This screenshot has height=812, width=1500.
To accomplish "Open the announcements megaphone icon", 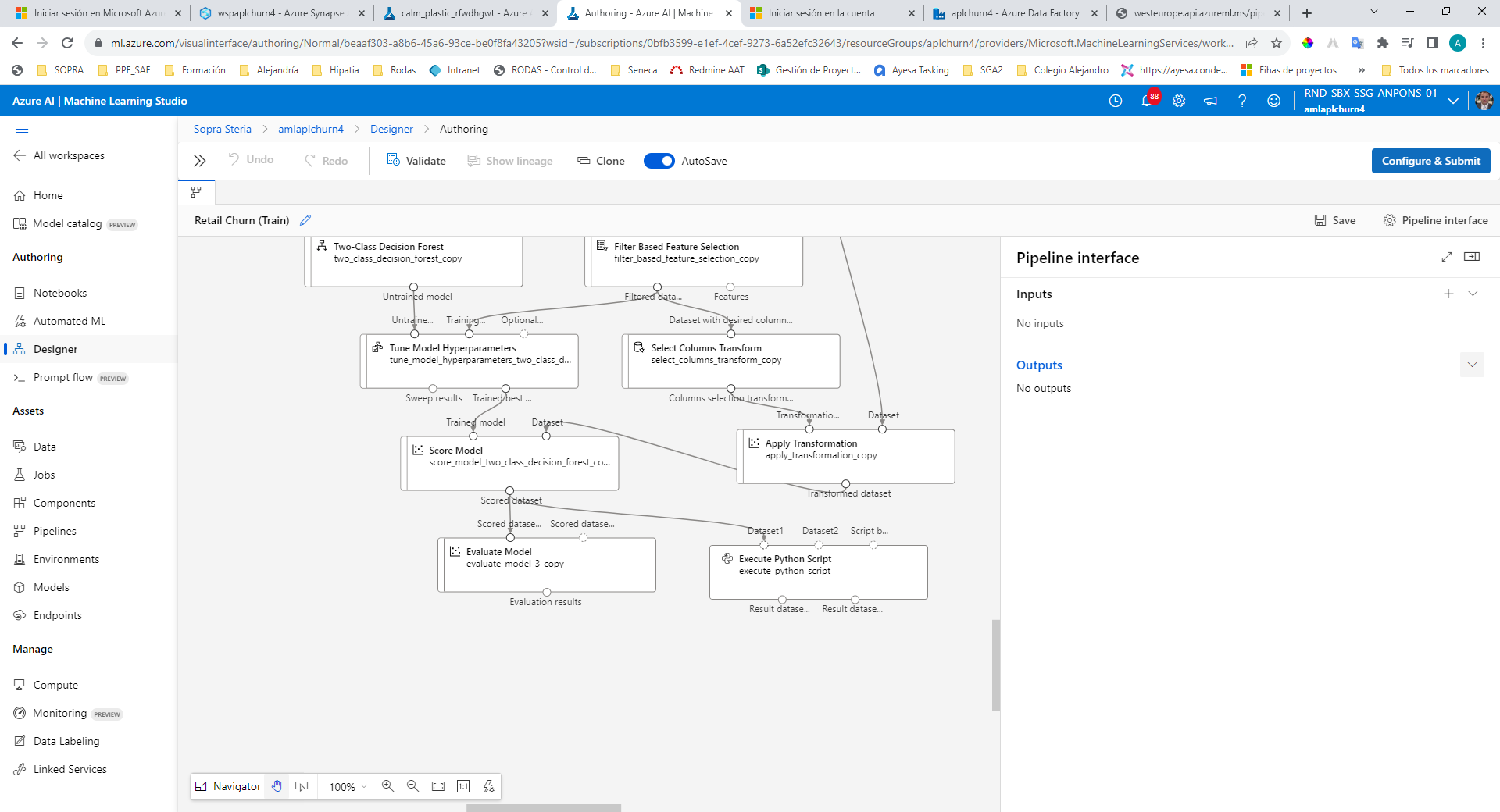I will coord(1210,101).
